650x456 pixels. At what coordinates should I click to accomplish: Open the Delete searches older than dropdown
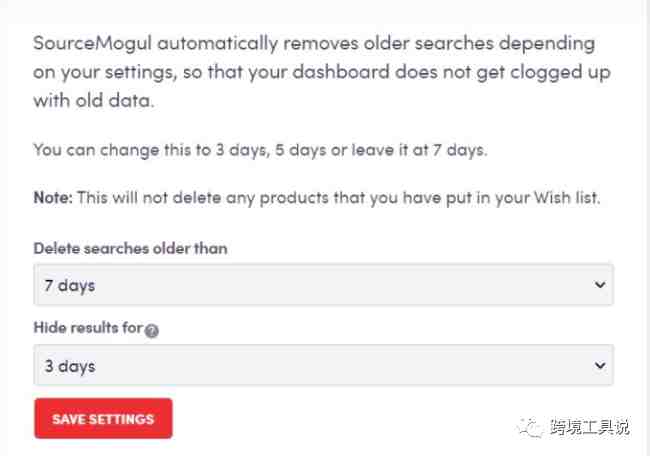click(323, 285)
